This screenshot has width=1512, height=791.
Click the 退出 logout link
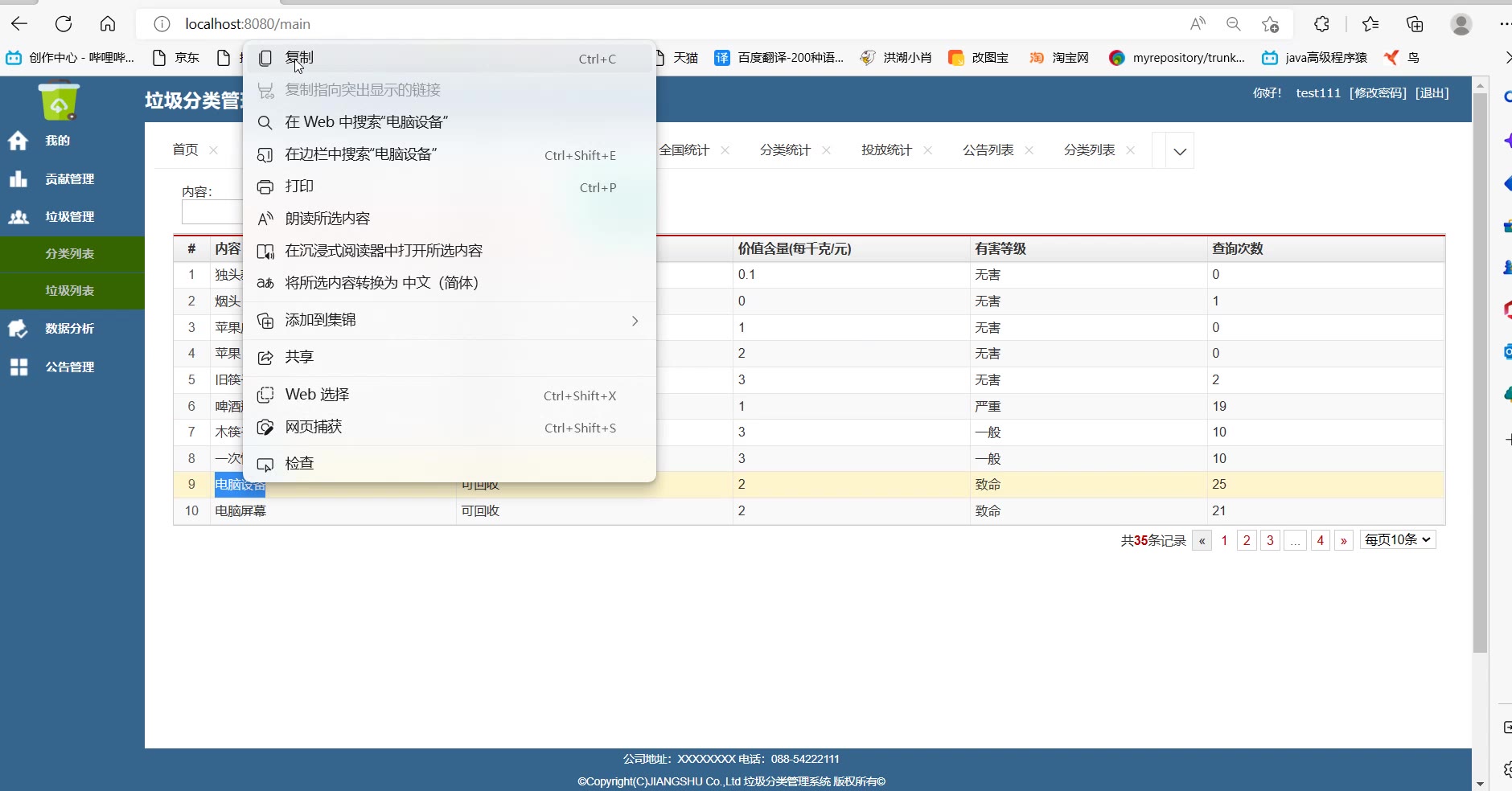(1432, 93)
